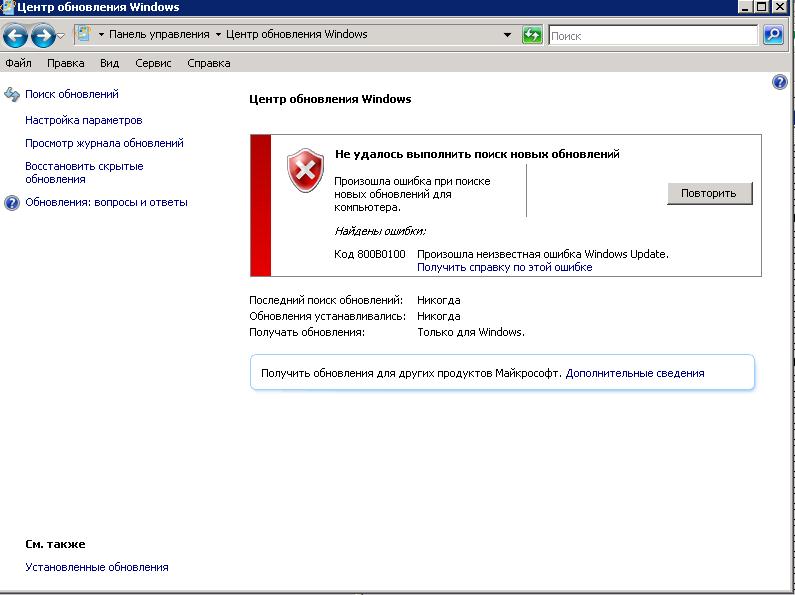Open Обновления: вопросы и ответы link

(106, 202)
